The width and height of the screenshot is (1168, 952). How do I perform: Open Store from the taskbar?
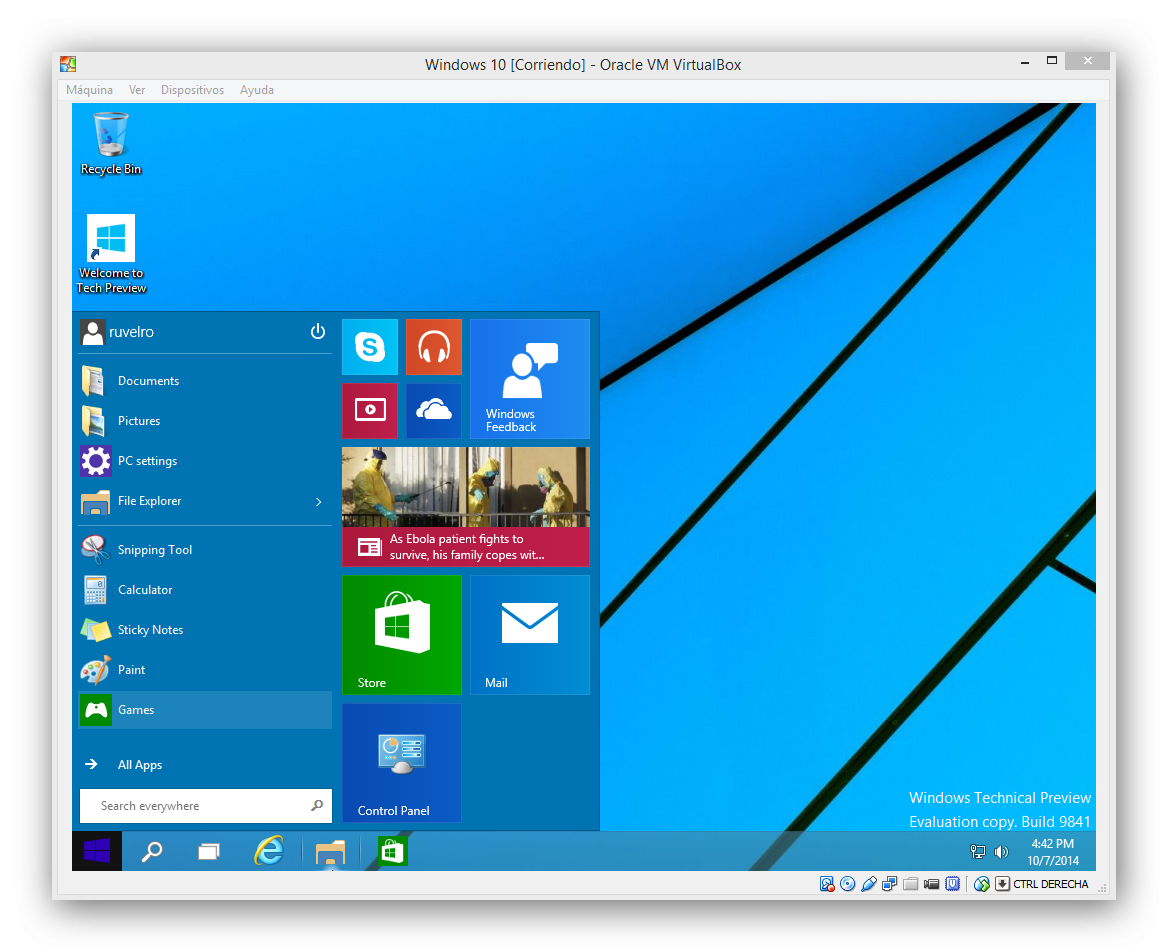pyautogui.click(x=392, y=851)
